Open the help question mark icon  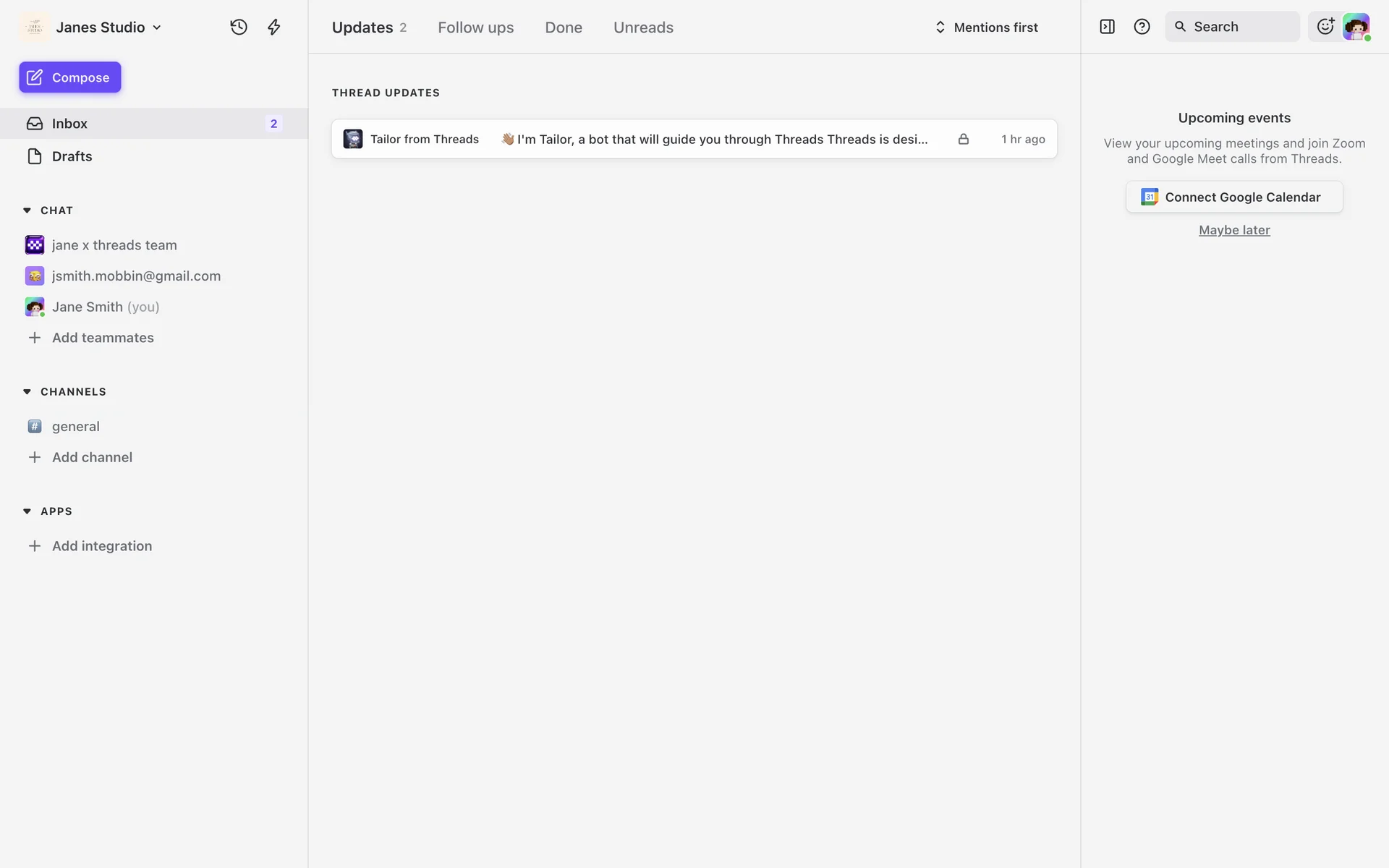click(1142, 27)
